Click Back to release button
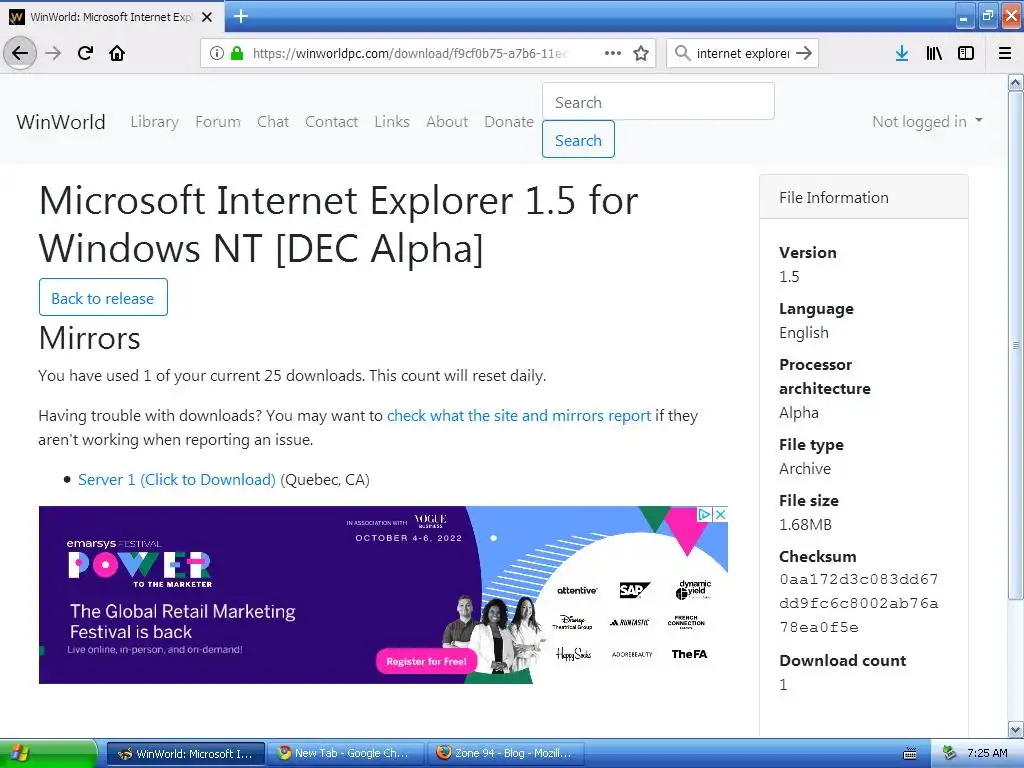The image size is (1024, 768). [x=103, y=298]
